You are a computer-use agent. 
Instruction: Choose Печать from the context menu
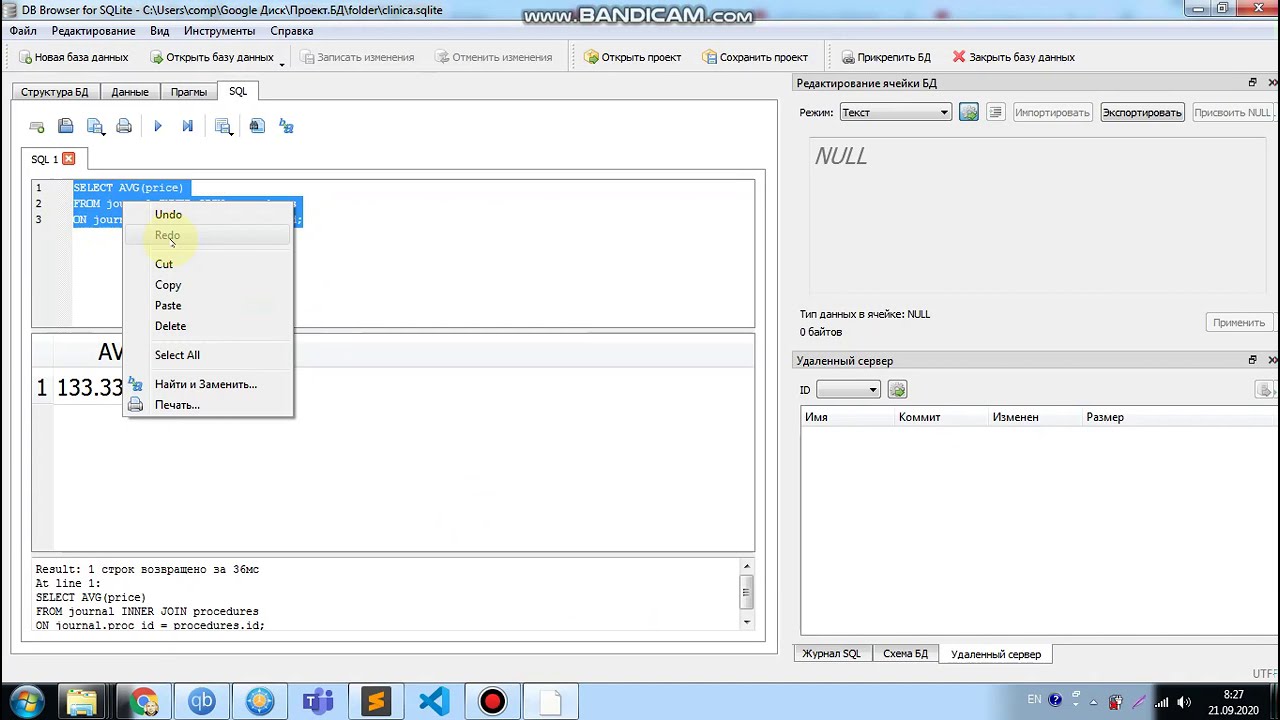(208, 405)
